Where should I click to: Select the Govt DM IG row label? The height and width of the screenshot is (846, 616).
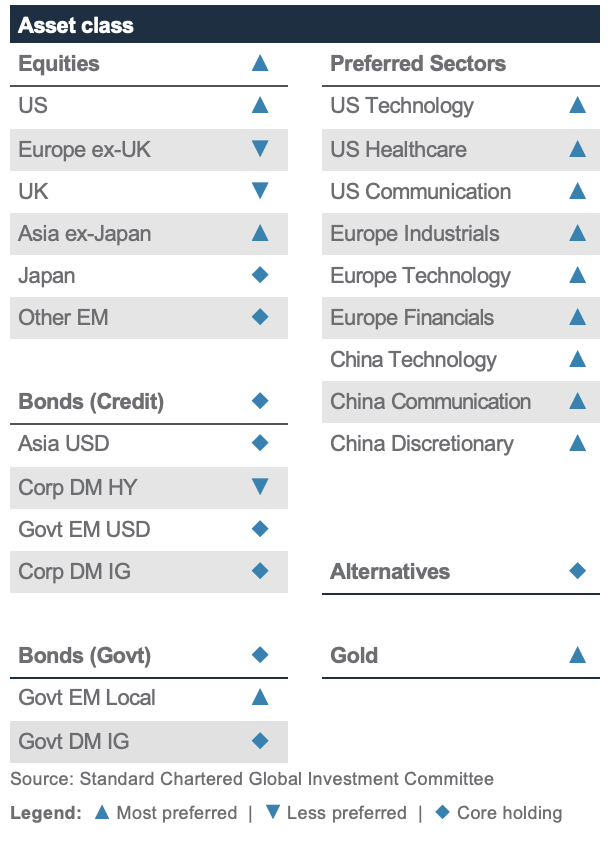(x=74, y=742)
